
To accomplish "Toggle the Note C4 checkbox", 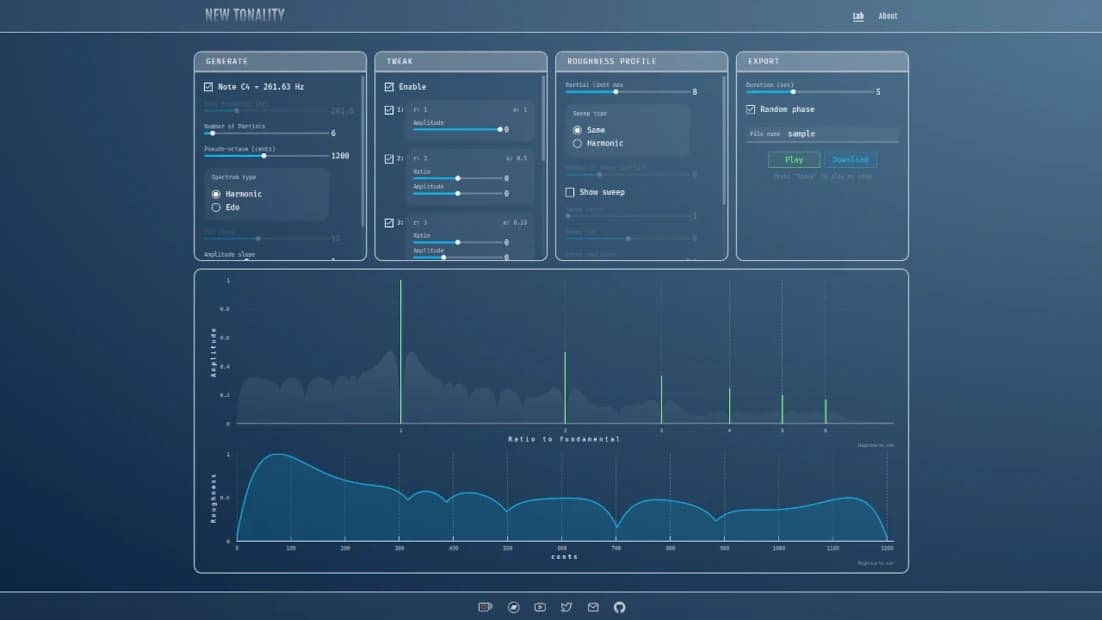I will pyautogui.click(x=209, y=87).
